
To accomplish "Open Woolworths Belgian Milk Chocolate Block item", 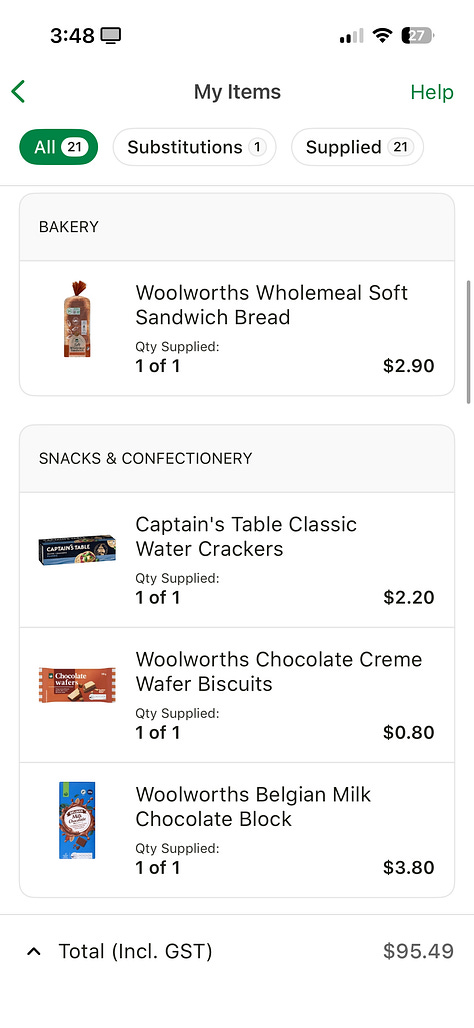I will (237, 830).
